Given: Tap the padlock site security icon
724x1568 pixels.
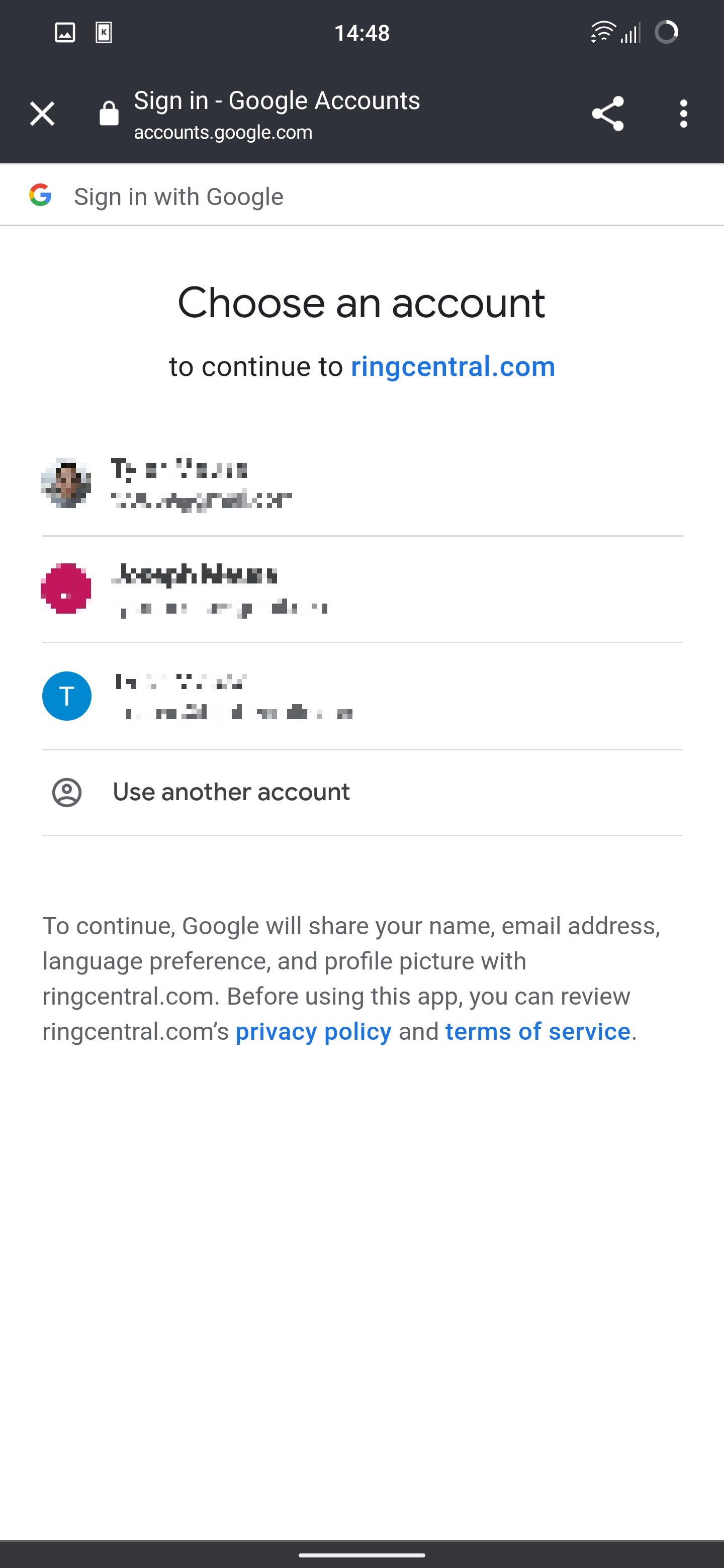Looking at the screenshot, I should click(x=109, y=114).
